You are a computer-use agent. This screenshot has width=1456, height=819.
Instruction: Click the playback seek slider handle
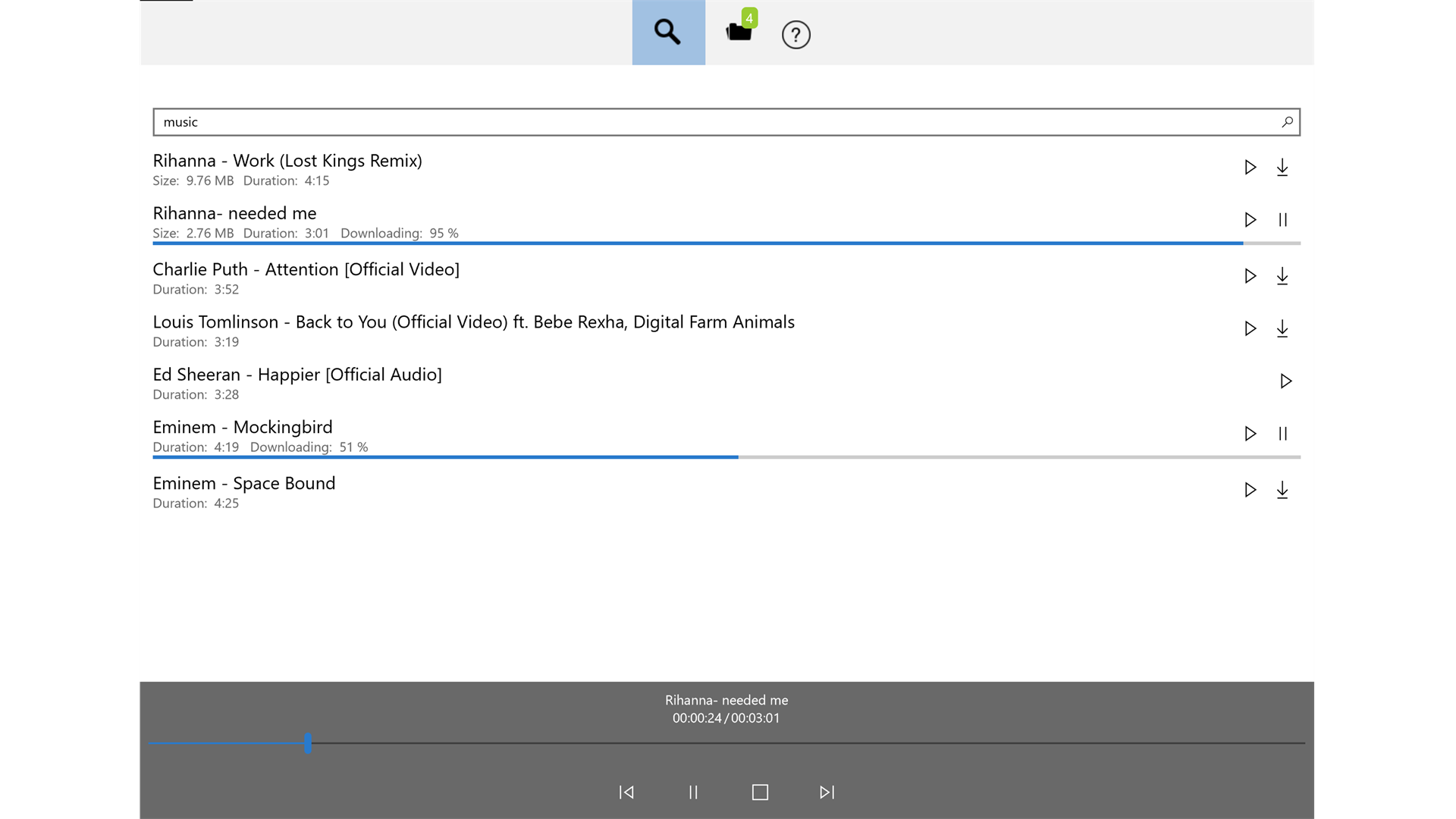click(308, 743)
